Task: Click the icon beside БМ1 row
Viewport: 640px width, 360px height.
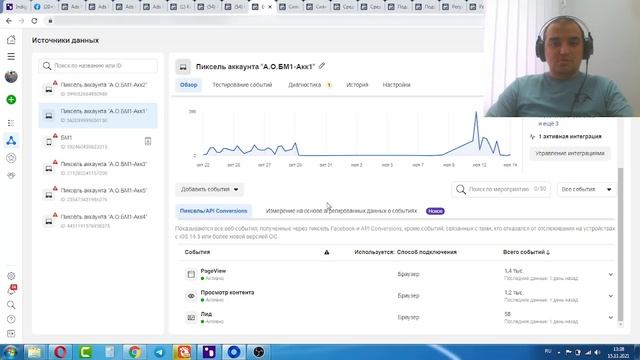Action: tap(148, 141)
